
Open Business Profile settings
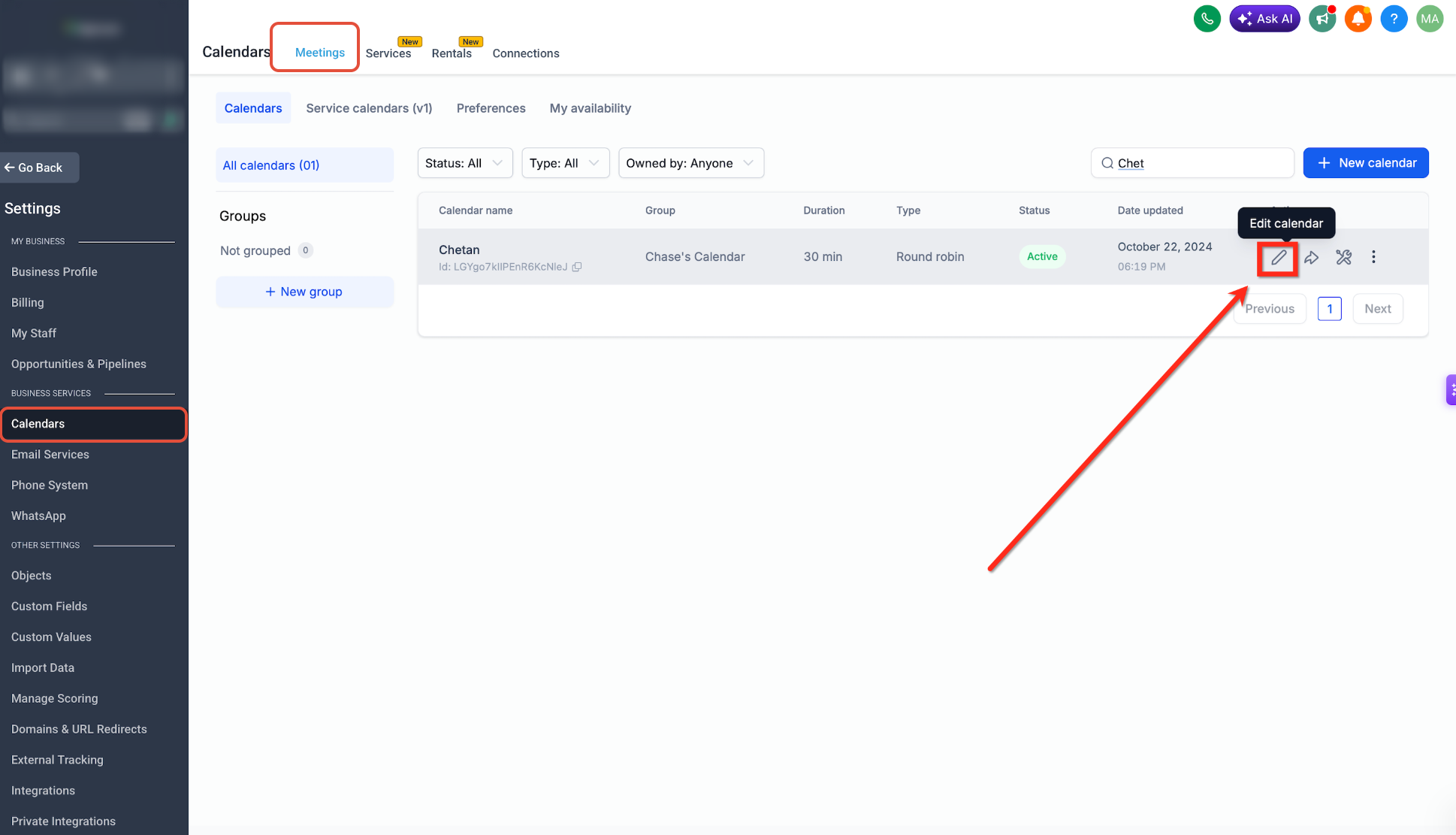click(x=54, y=271)
